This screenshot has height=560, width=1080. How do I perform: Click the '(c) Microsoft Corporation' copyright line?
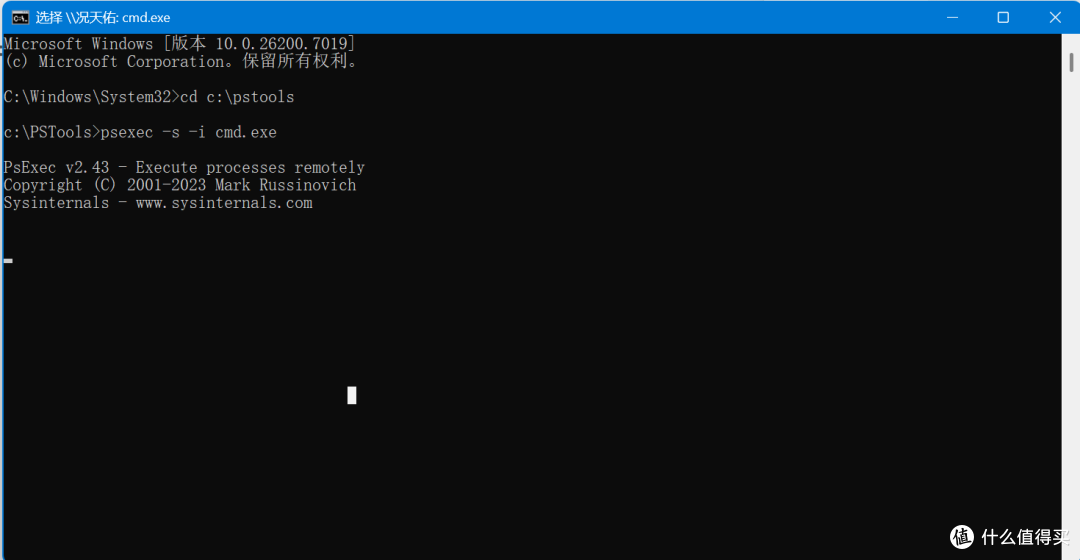182,61
